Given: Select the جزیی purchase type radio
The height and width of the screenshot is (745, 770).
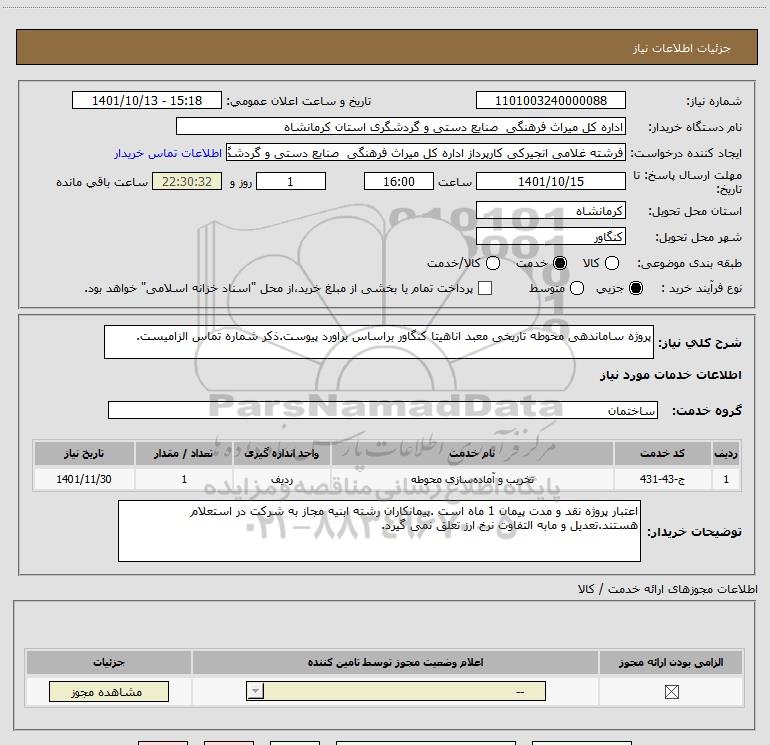Looking at the screenshot, I should tap(636, 288).
